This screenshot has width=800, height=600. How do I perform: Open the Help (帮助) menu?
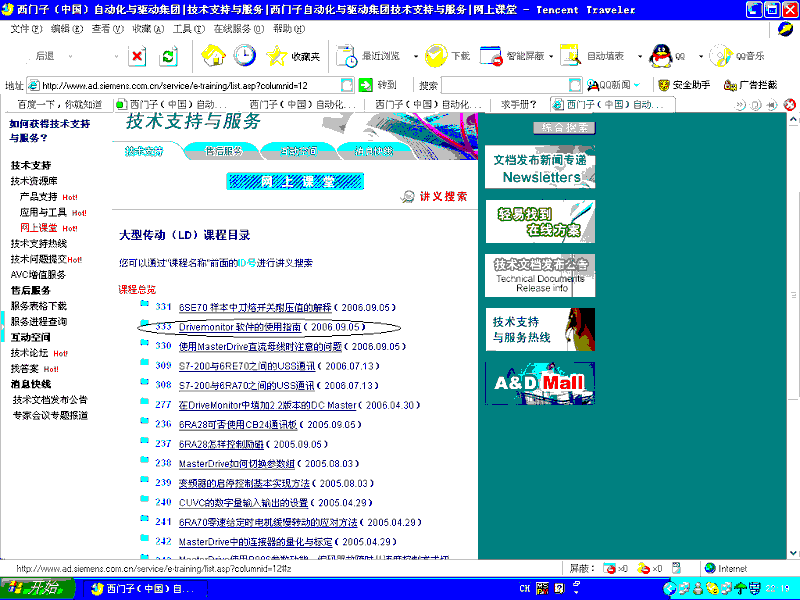pos(289,29)
